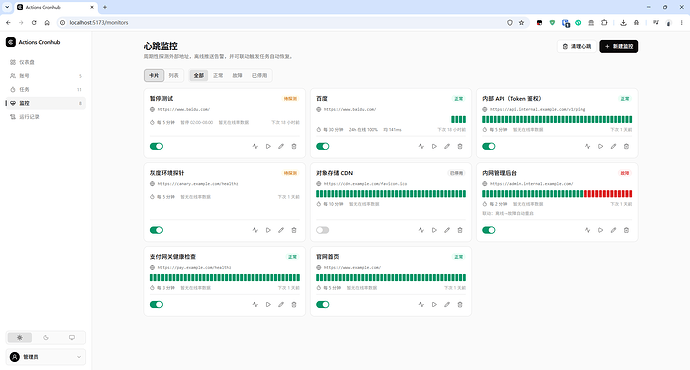
Task: Edit the 对象存储 CDN monitor
Action: [x=447, y=230]
